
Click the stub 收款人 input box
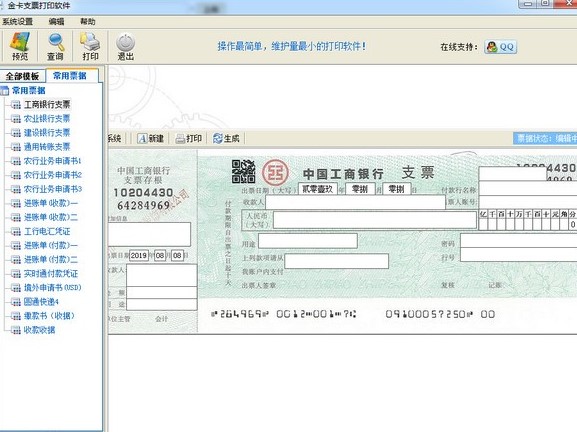tap(162, 275)
